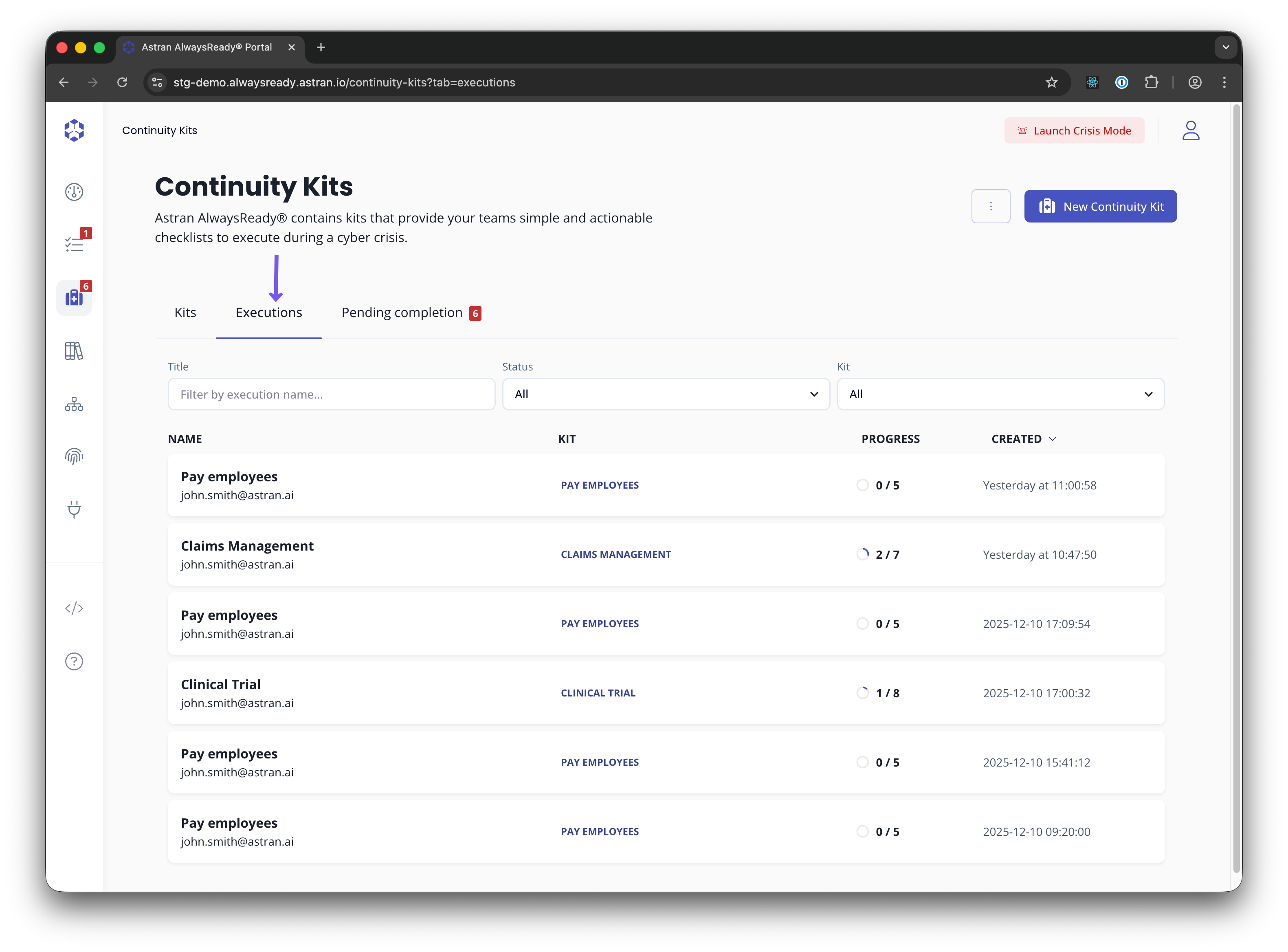This screenshot has height=952, width=1288.
Task: Open the organization hierarchy sidebar icon
Action: pyautogui.click(x=74, y=404)
